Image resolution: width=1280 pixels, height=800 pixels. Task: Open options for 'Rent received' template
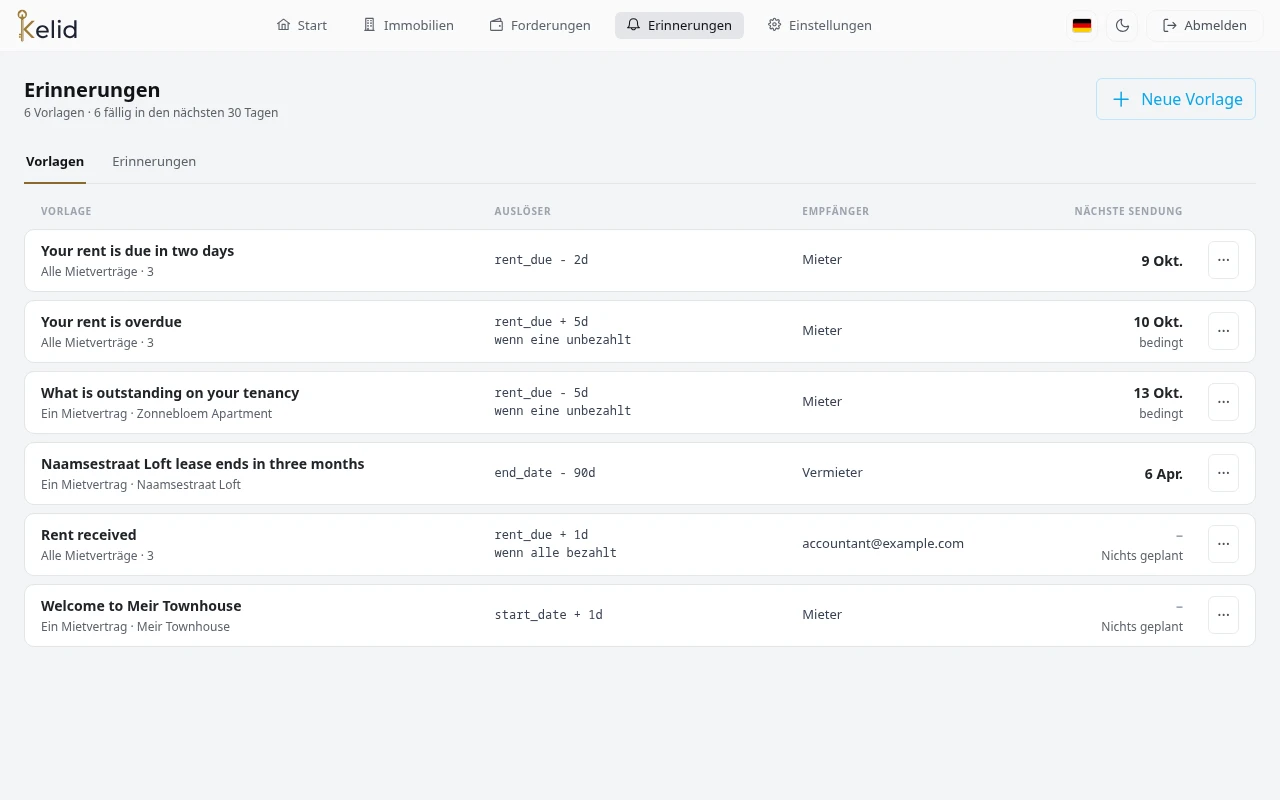pyautogui.click(x=1223, y=544)
